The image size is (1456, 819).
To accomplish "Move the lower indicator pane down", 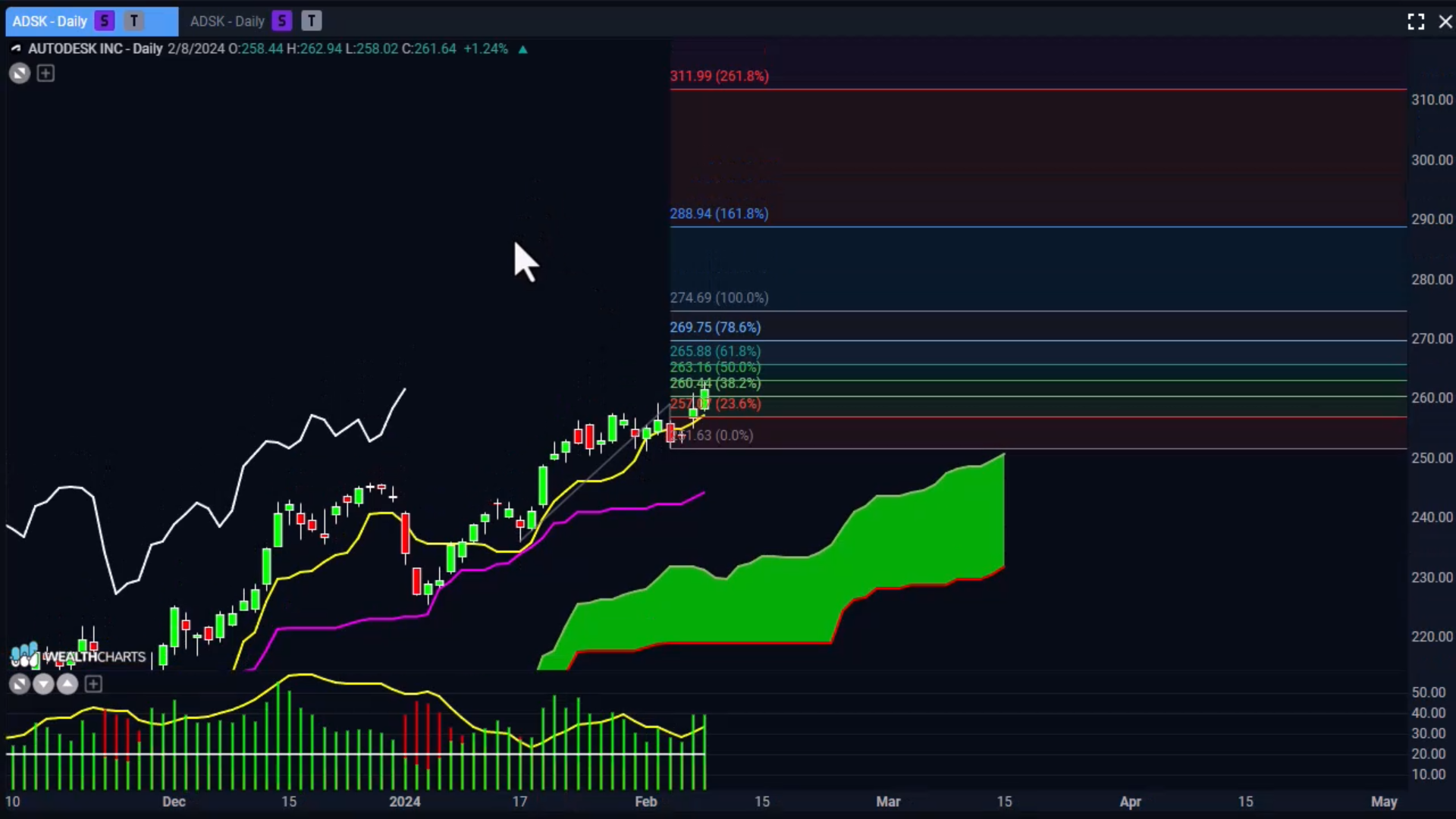I will click(43, 685).
